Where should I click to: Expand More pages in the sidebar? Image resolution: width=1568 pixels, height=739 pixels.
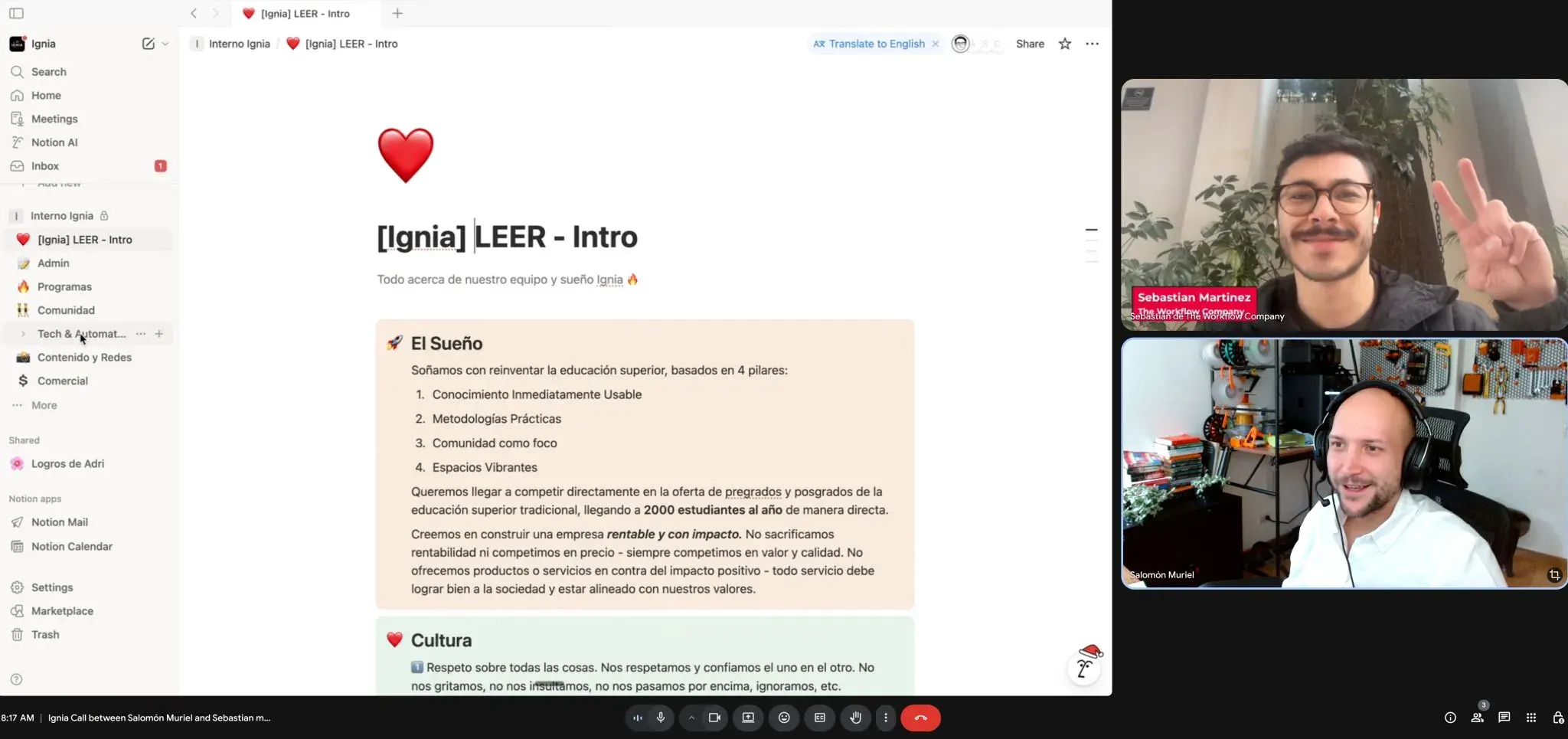click(44, 405)
